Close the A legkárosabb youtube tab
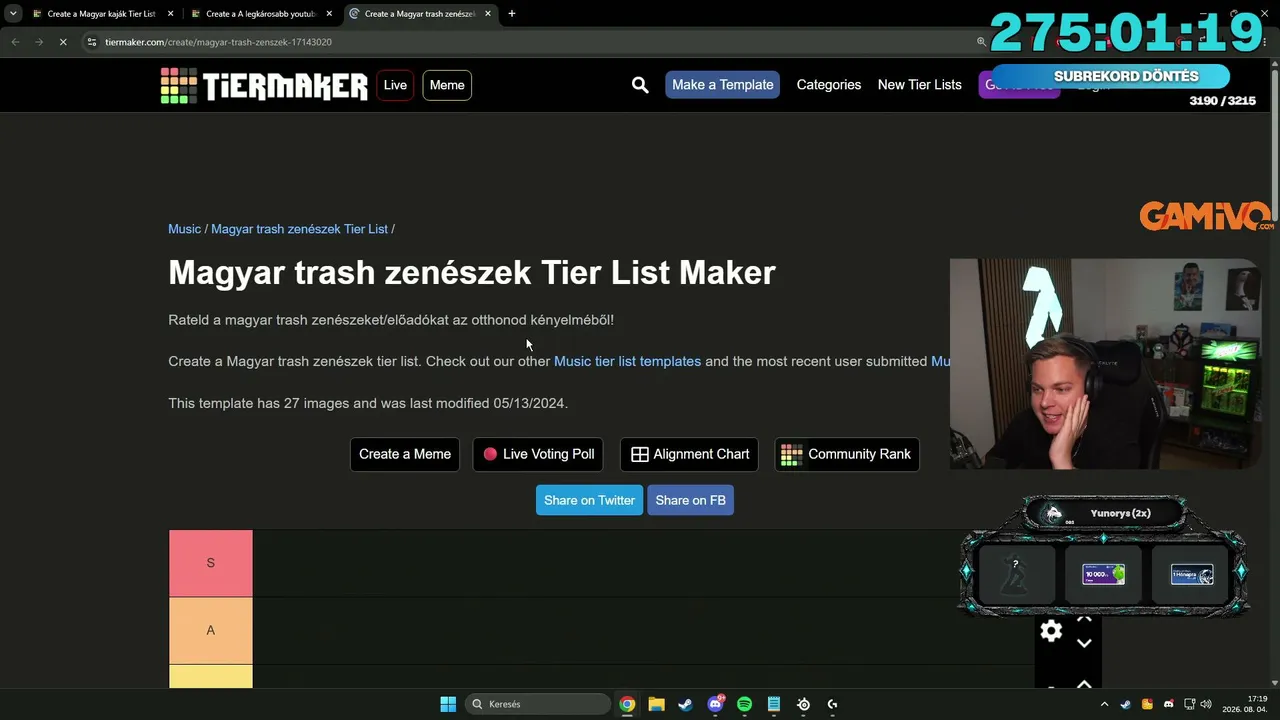This screenshot has height=720, width=1280. (x=329, y=14)
